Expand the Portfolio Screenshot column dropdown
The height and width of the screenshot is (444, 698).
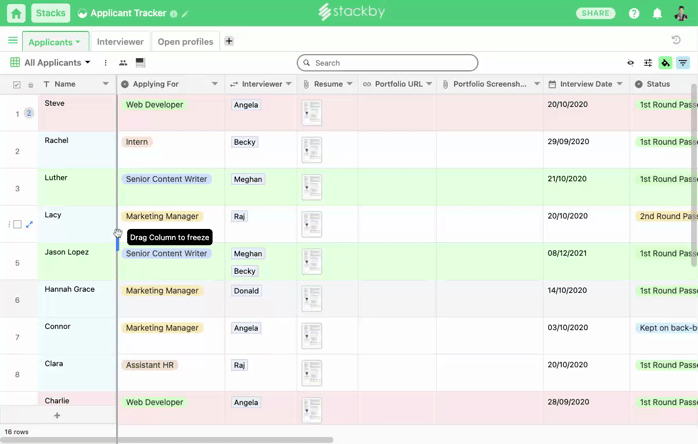(537, 84)
